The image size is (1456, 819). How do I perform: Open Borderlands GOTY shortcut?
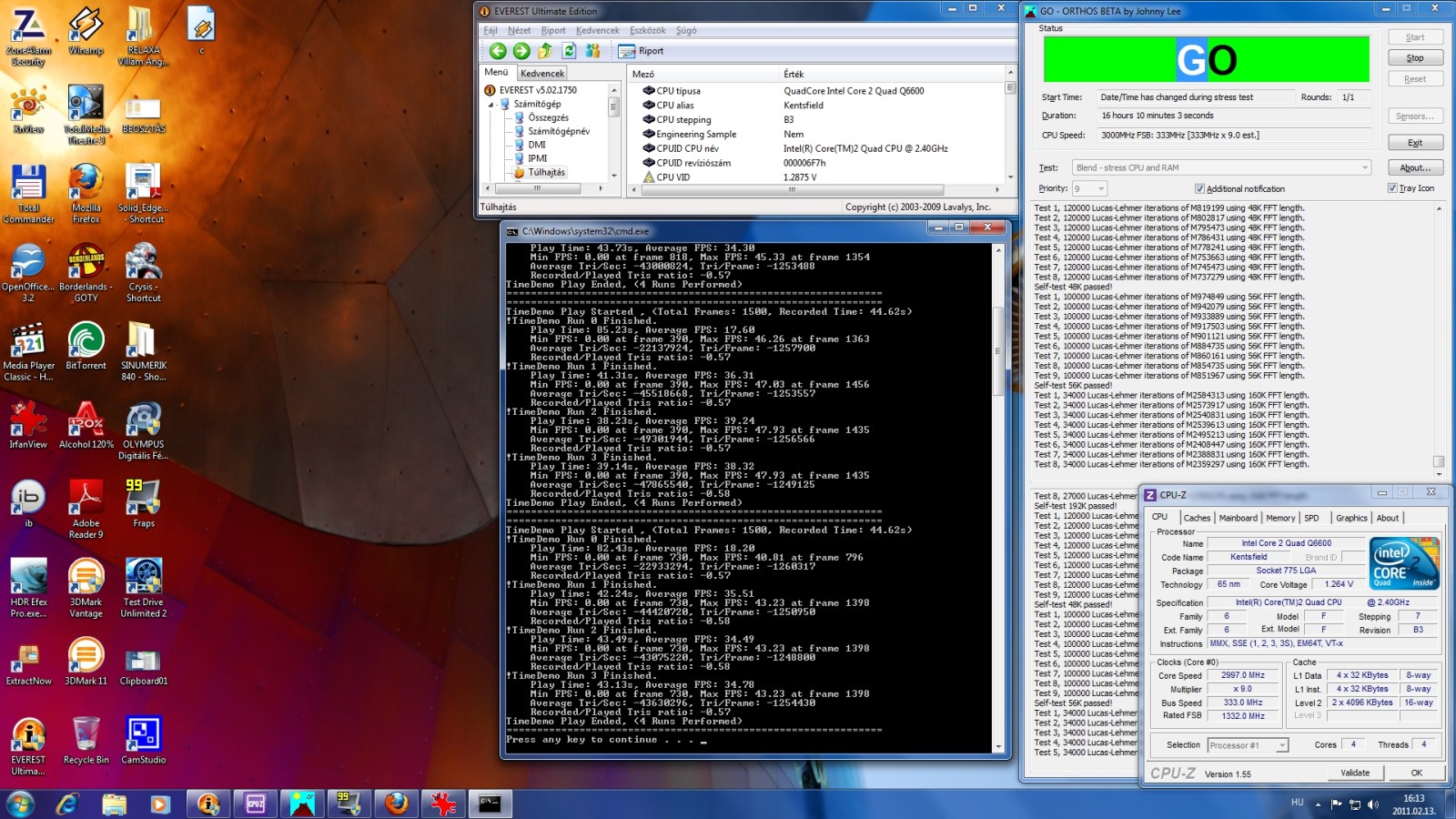86,274
